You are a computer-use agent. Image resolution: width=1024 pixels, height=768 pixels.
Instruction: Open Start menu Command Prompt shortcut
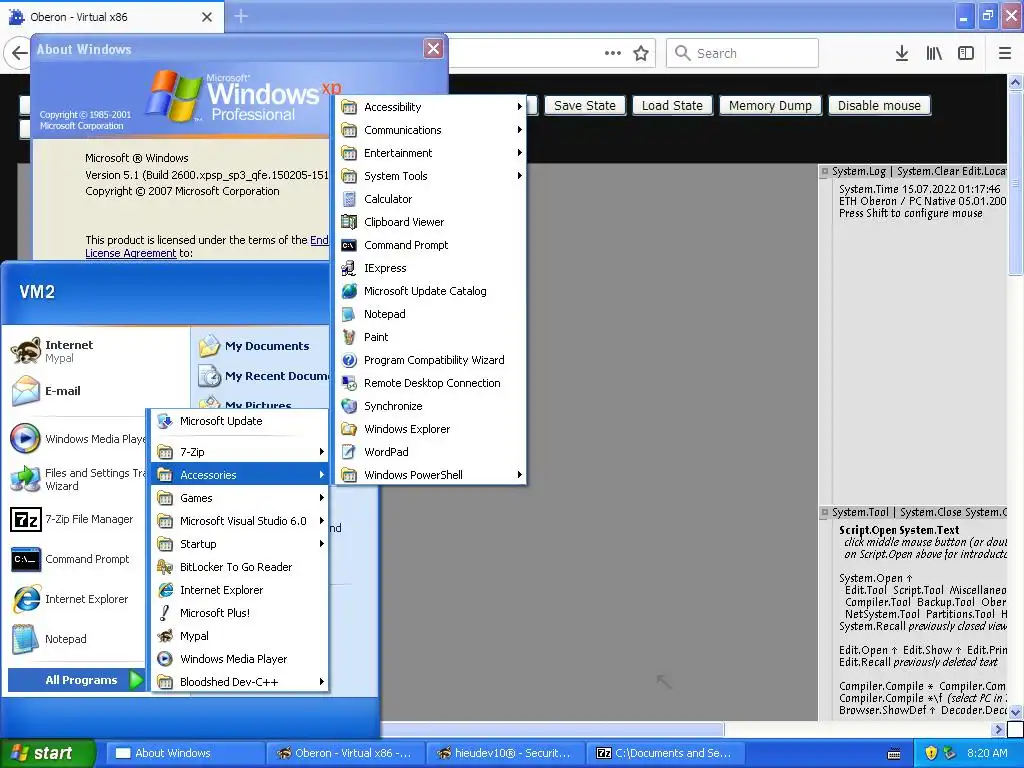[71, 559]
